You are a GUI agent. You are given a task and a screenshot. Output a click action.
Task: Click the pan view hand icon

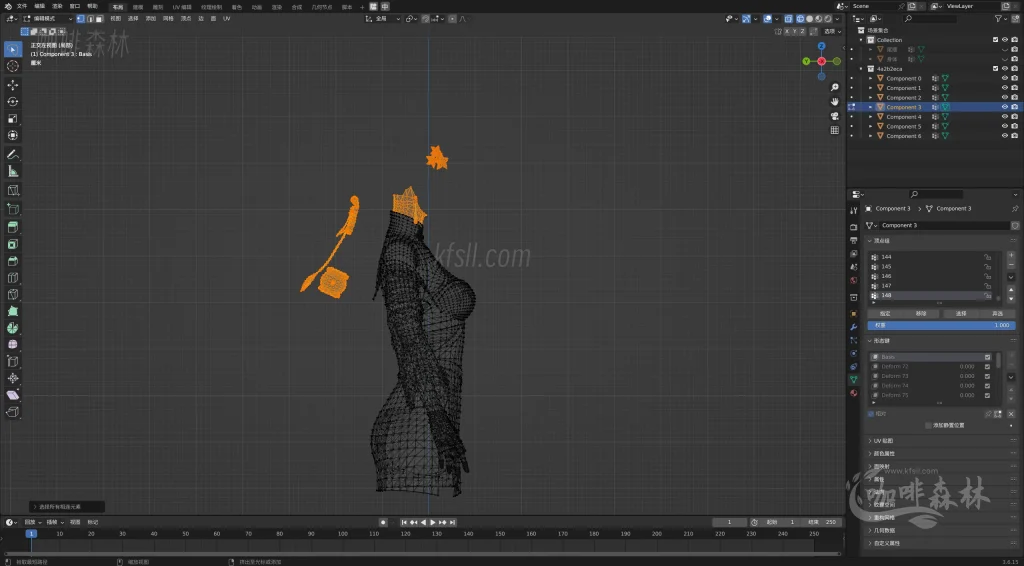[835, 102]
